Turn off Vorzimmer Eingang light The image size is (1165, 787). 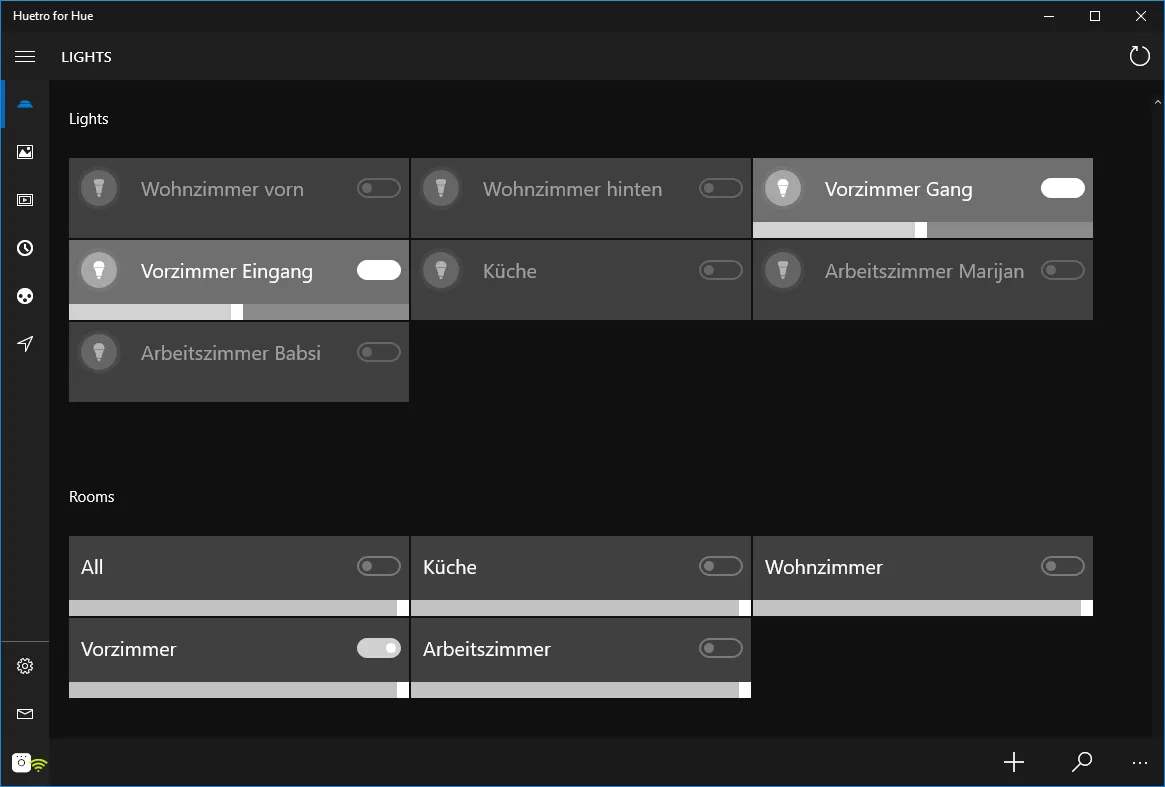click(x=379, y=270)
